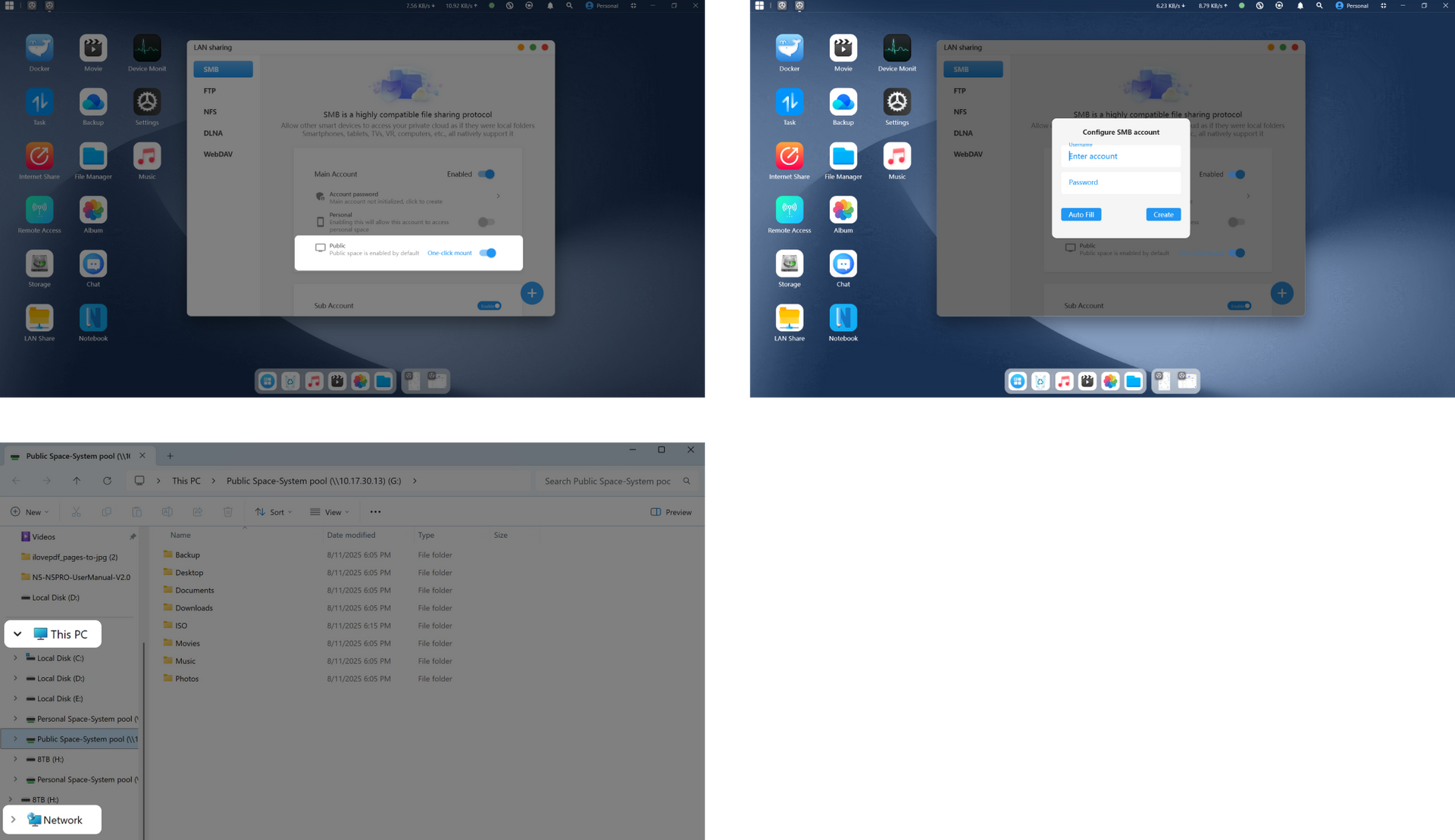Go up one folder level in Explorer

click(77, 481)
